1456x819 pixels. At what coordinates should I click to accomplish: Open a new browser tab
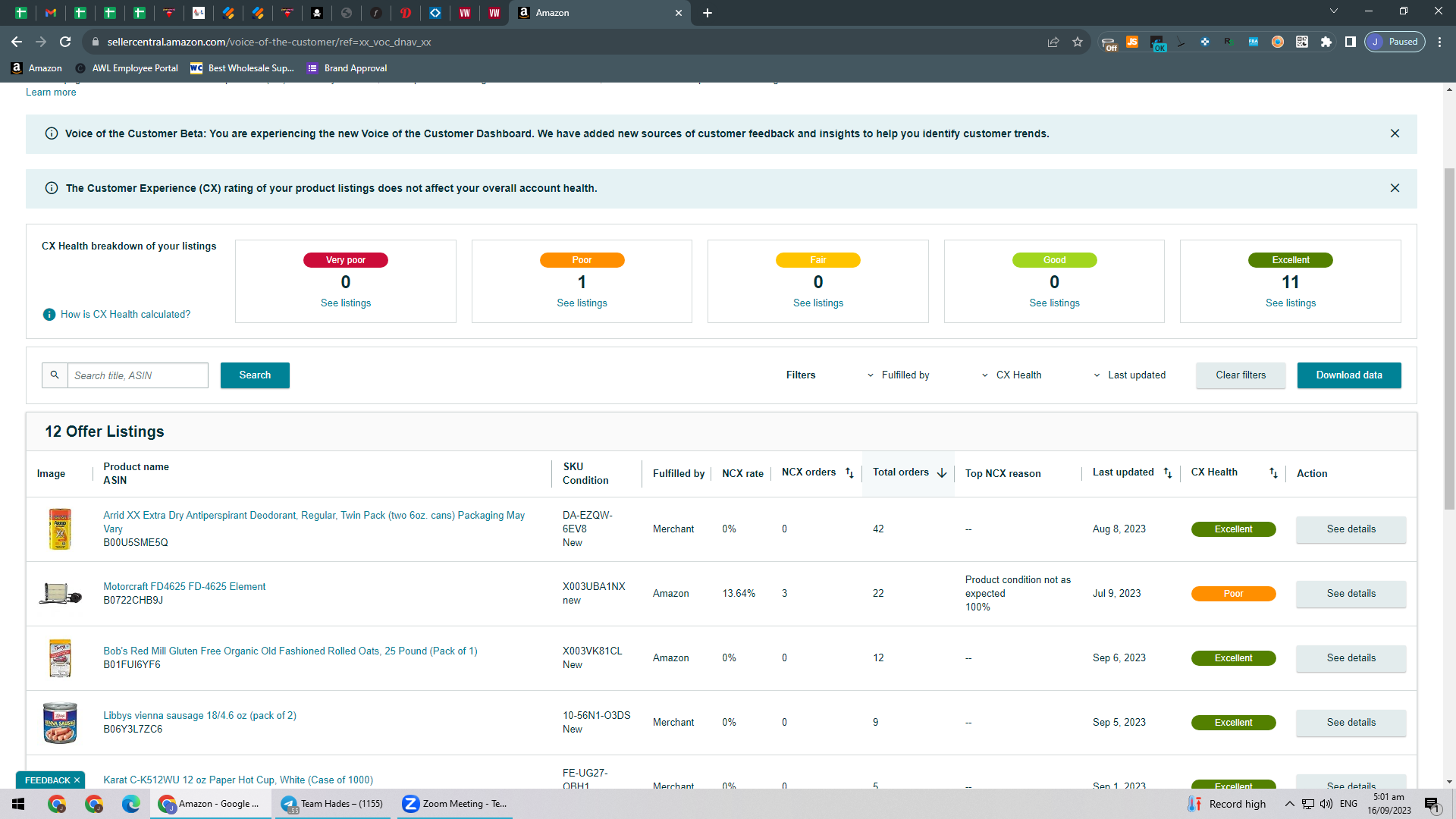(707, 13)
